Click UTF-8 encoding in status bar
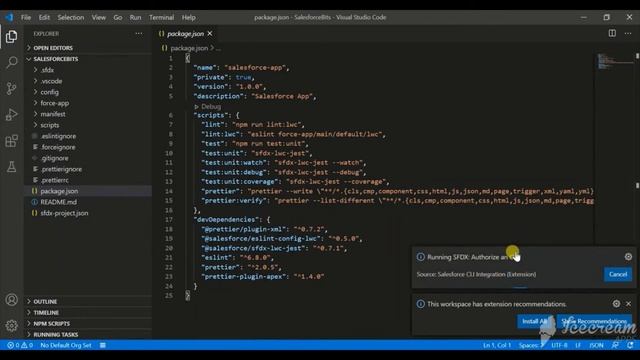 click(559, 345)
